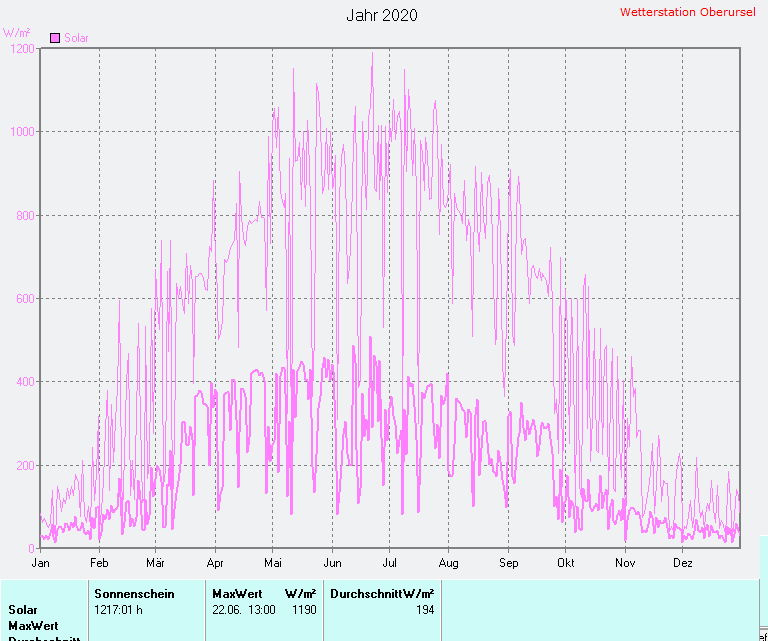Click the max value time '13:00'
Image resolution: width=768 pixels, height=641 pixels.
pyautogui.click(x=262, y=610)
